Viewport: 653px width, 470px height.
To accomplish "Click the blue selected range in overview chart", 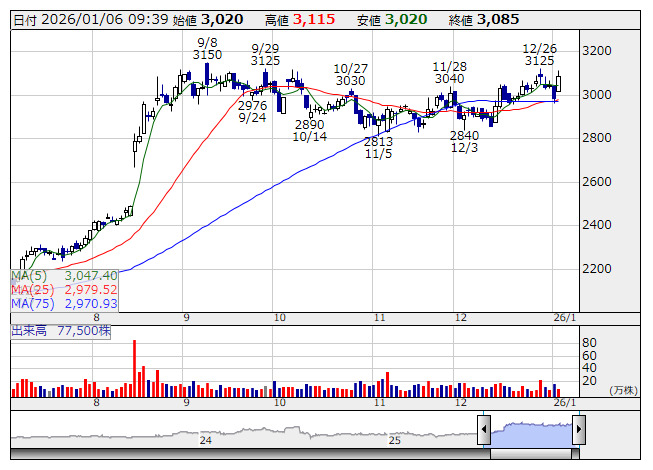I will tap(531, 434).
